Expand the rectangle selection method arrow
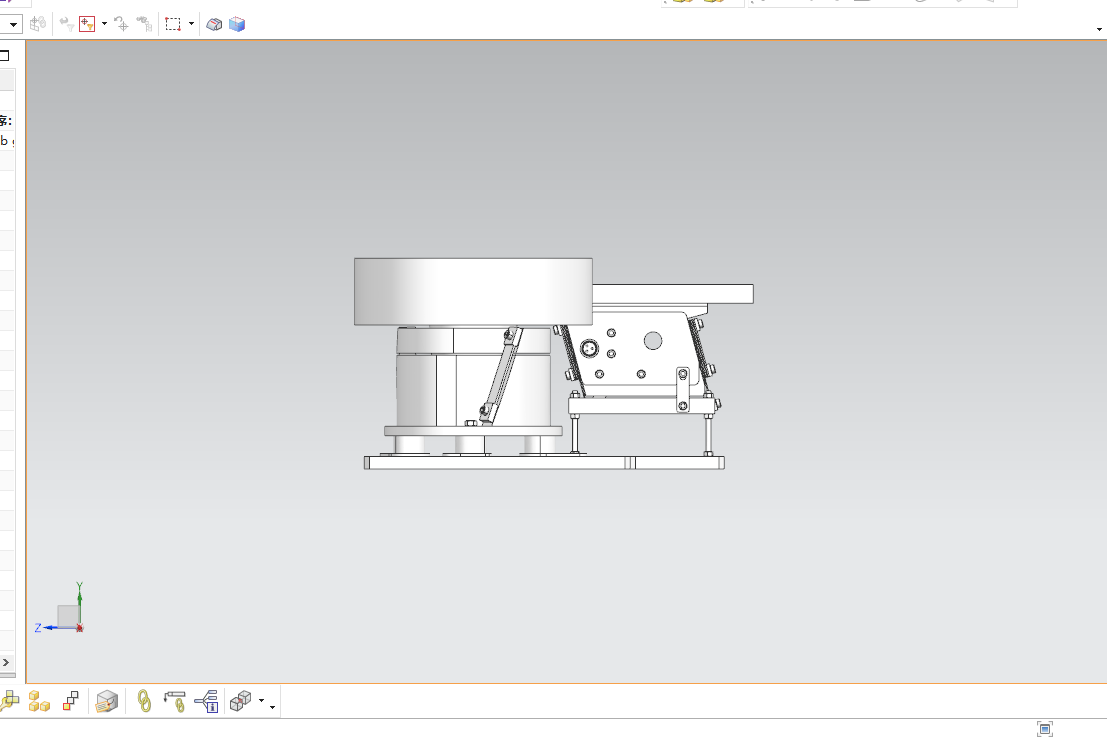 click(x=191, y=24)
